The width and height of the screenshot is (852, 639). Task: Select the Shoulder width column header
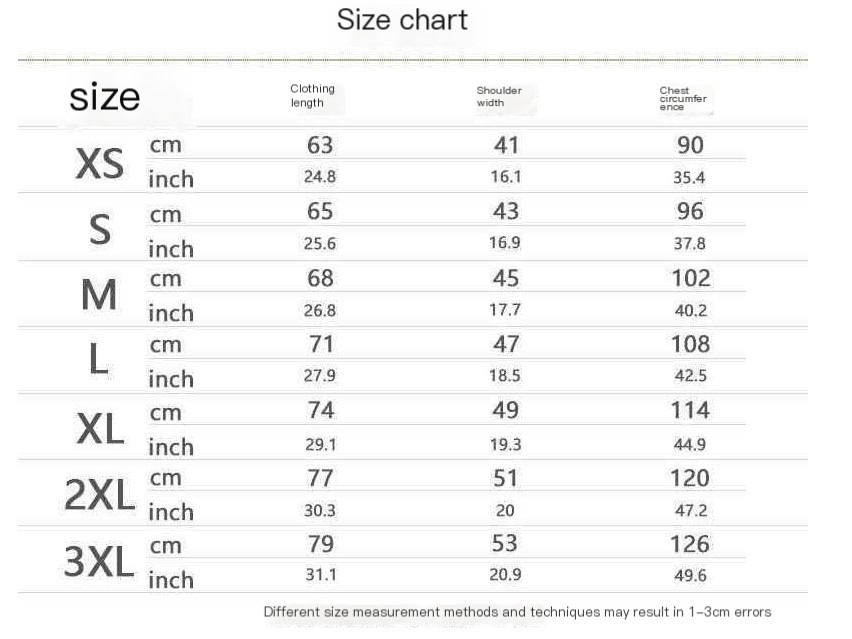click(x=499, y=96)
